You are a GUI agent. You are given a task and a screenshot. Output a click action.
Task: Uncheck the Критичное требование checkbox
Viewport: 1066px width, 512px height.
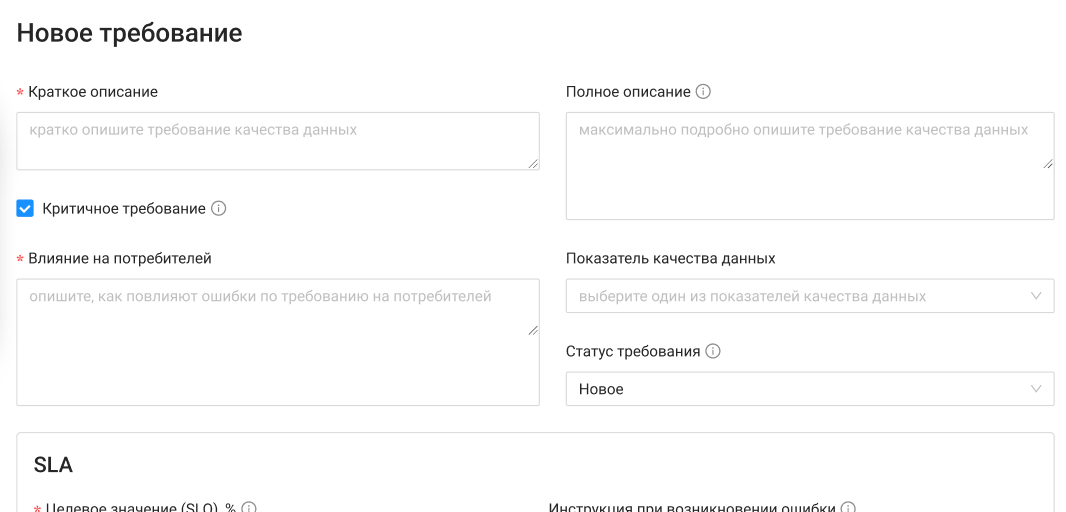tap(26, 209)
